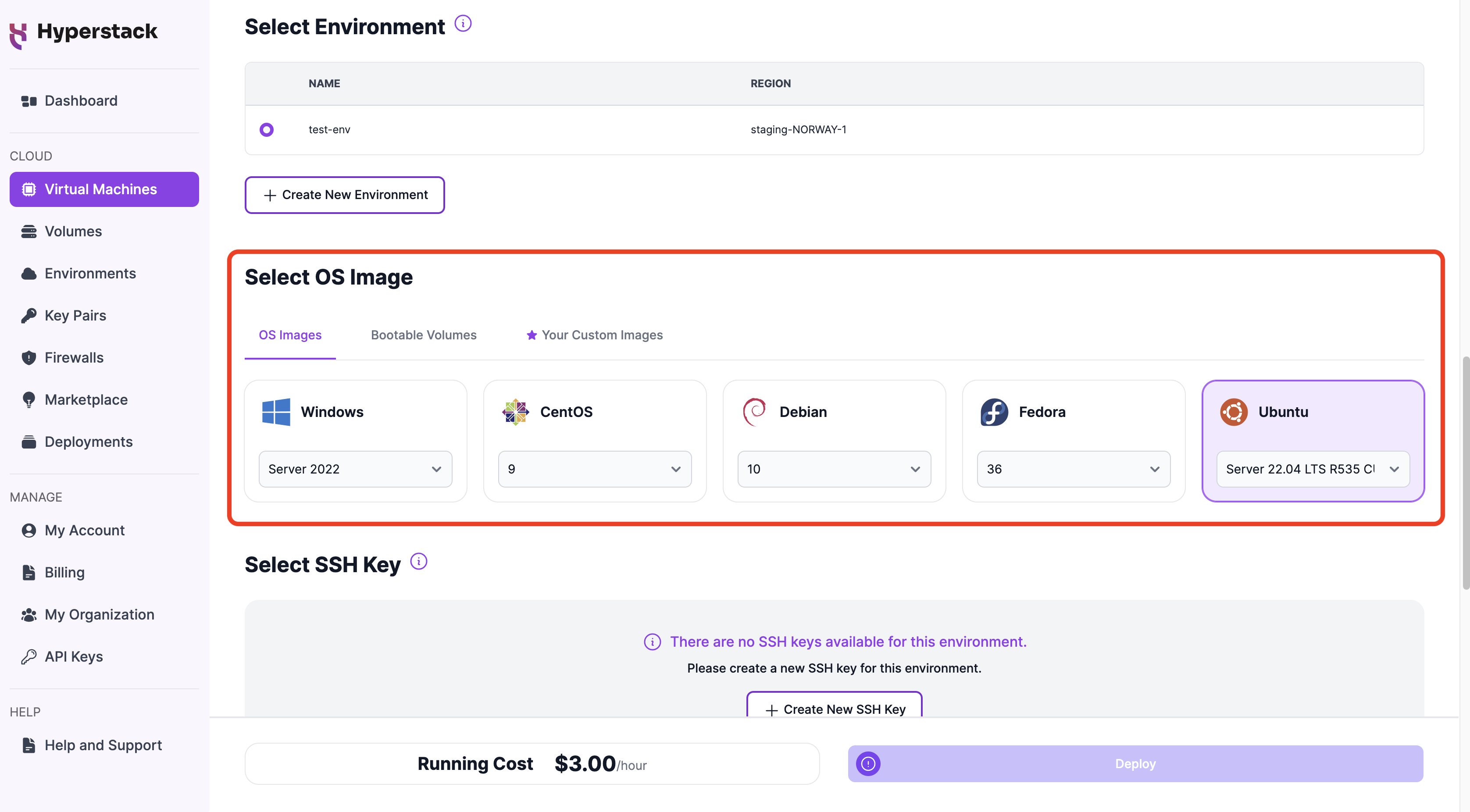Click the Help and Support document icon
This screenshot has width=1470, height=812.
[29, 745]
